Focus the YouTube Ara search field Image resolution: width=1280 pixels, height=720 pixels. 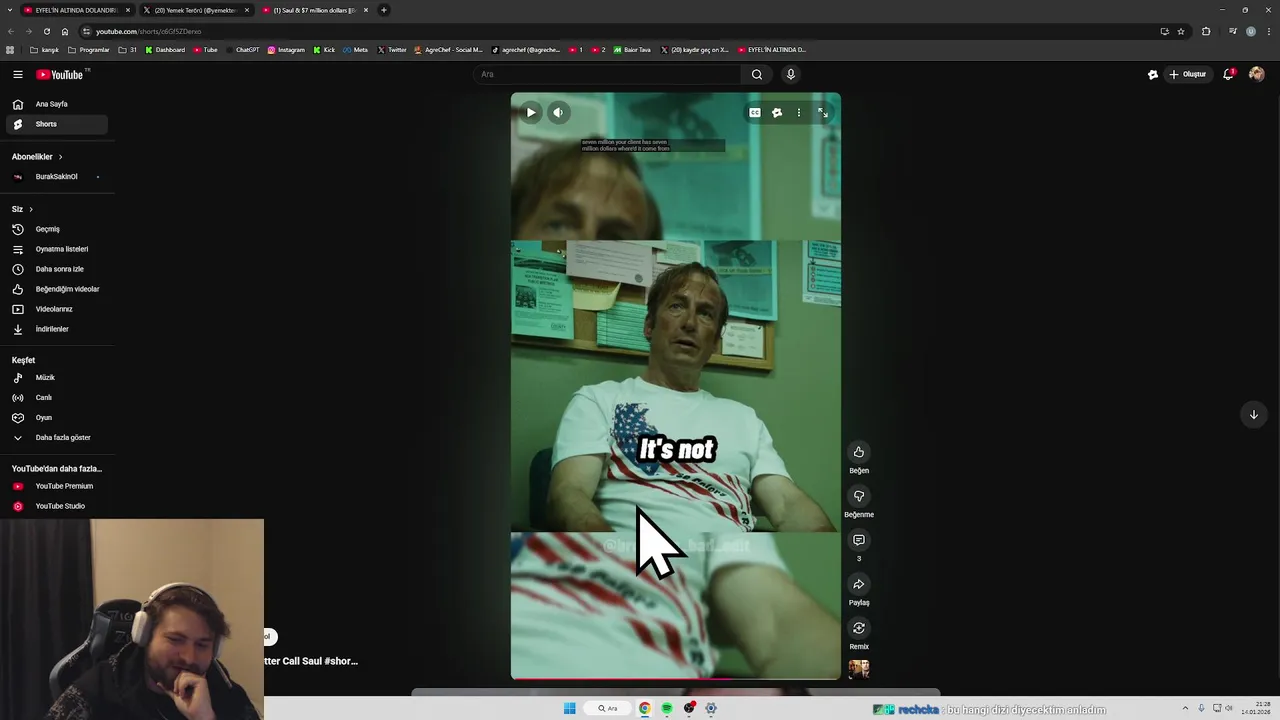click(x=608, y=74)
